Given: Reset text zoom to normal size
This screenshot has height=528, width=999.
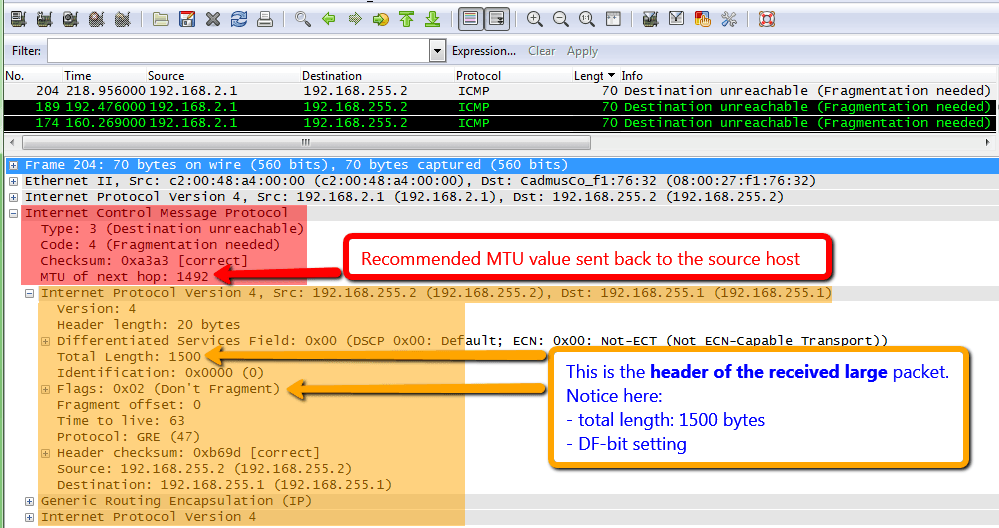Looking at the screenshot, I should click(587, 19).
